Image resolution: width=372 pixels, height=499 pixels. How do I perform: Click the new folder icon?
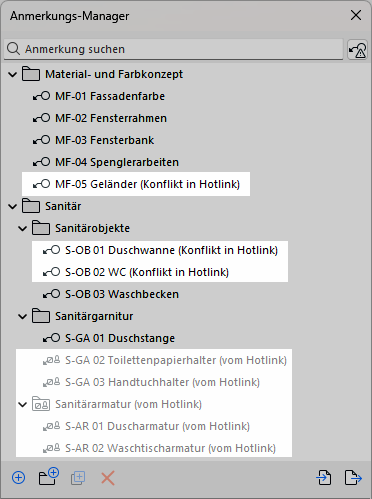pyautogui.click(x=49, y=477)
